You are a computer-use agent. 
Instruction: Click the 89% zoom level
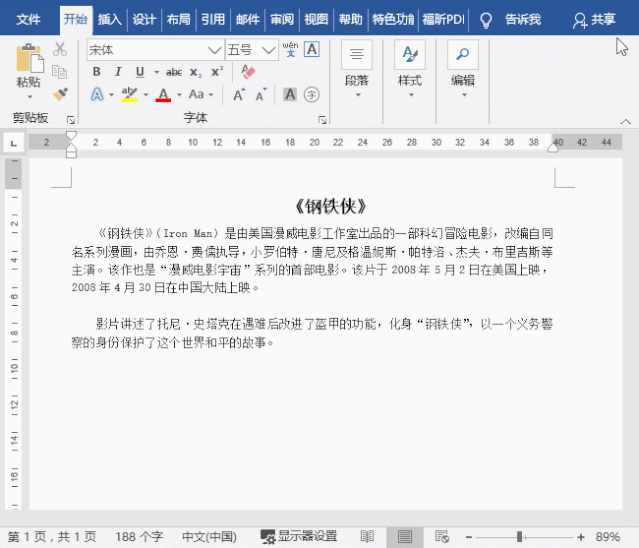coord(607,537)
